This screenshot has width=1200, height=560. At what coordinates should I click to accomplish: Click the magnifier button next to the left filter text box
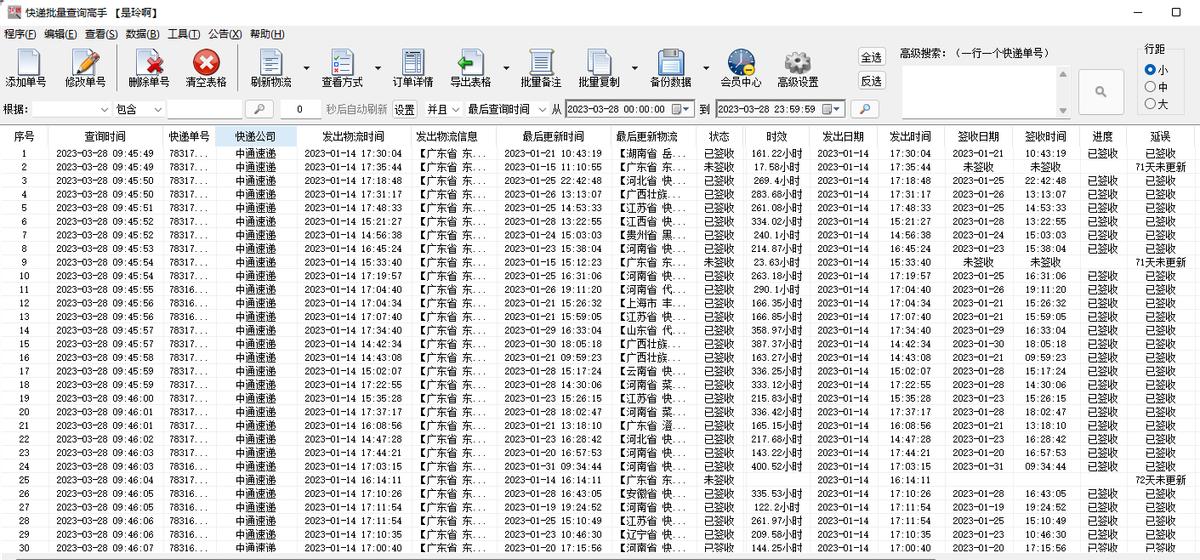259,109
